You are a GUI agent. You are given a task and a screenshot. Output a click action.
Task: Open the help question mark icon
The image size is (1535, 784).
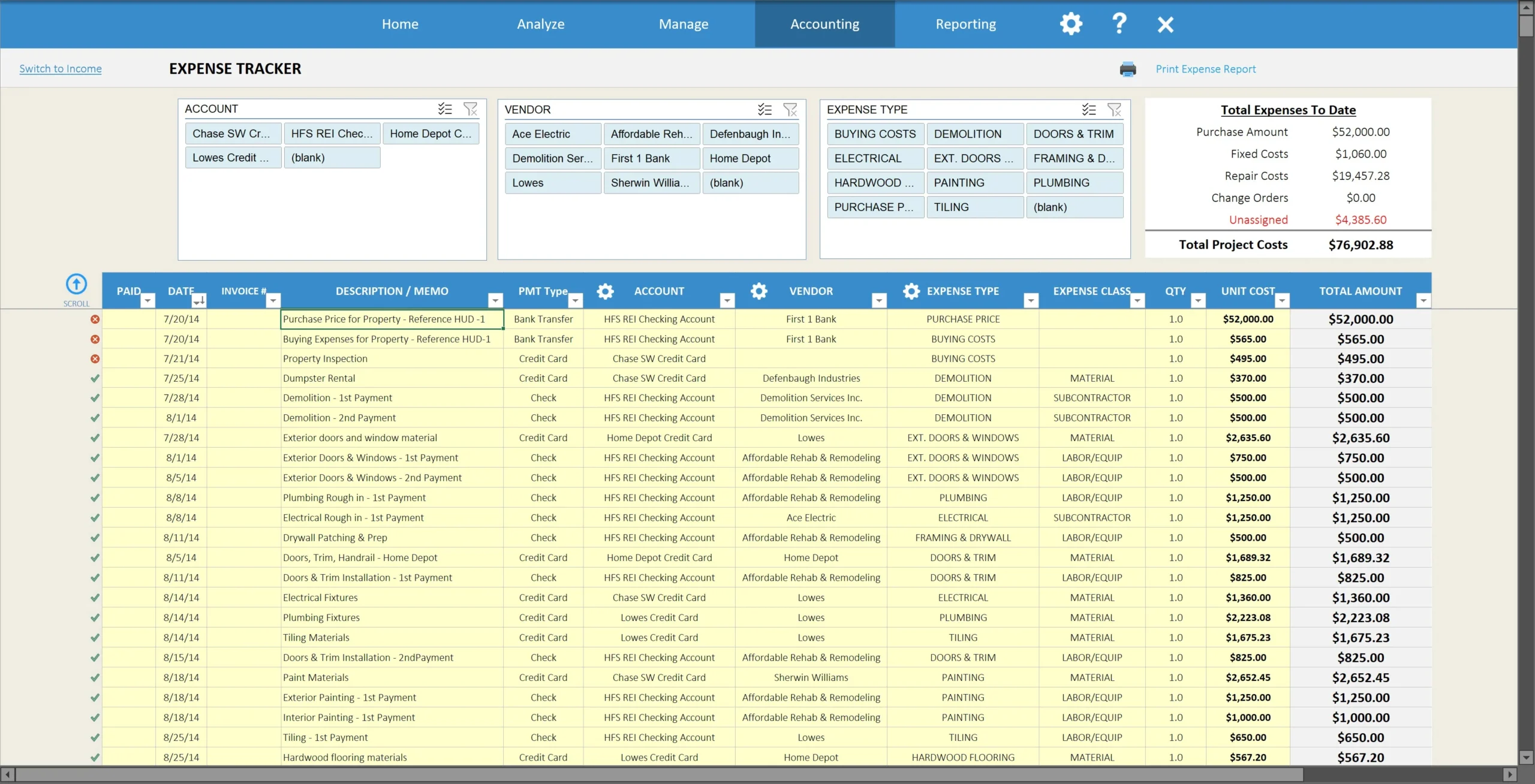tap(1119, 24)
